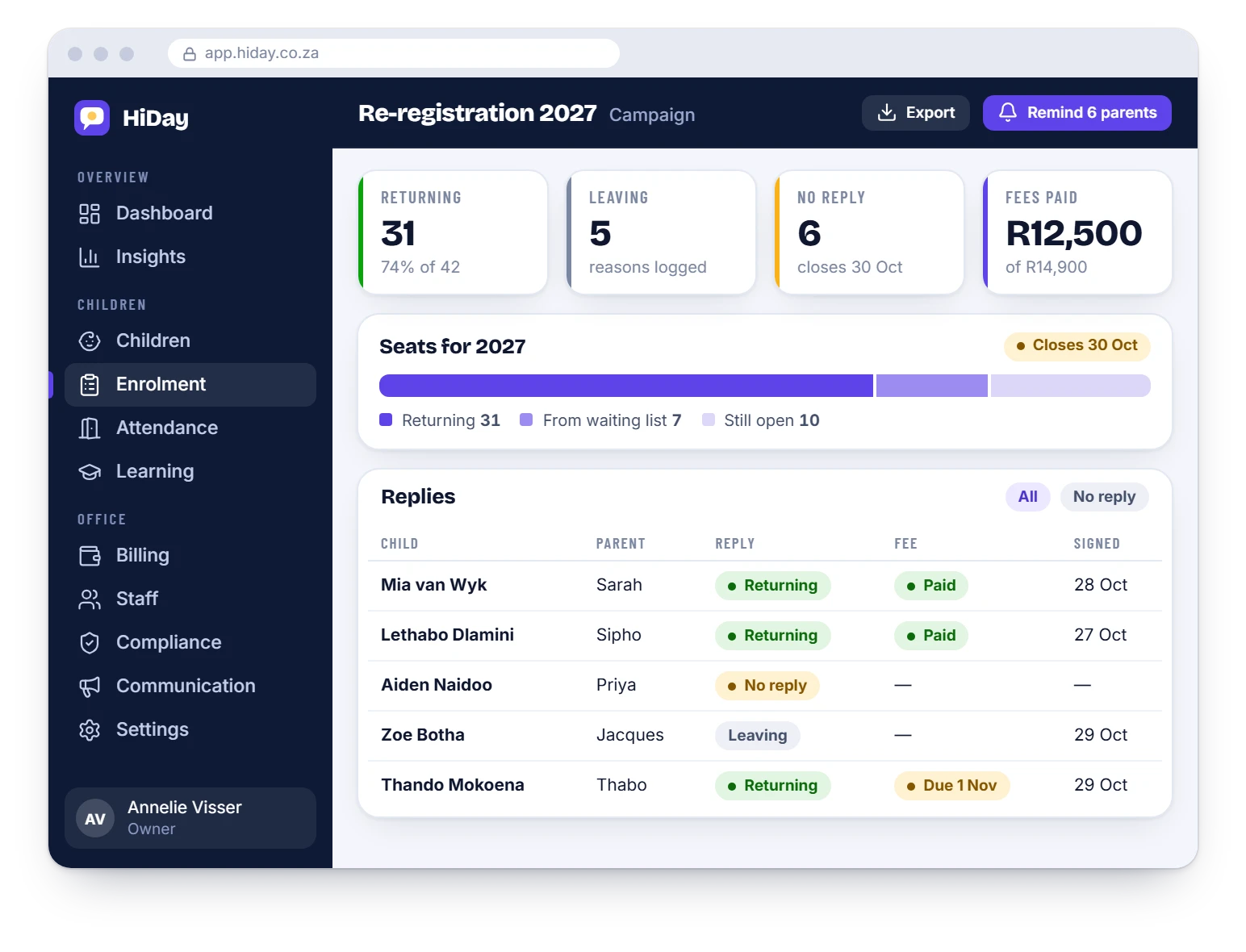The height and width of the screenshot is (952, 1246).
Task: Click the Compliance shield icon
Action: (90, 643)
